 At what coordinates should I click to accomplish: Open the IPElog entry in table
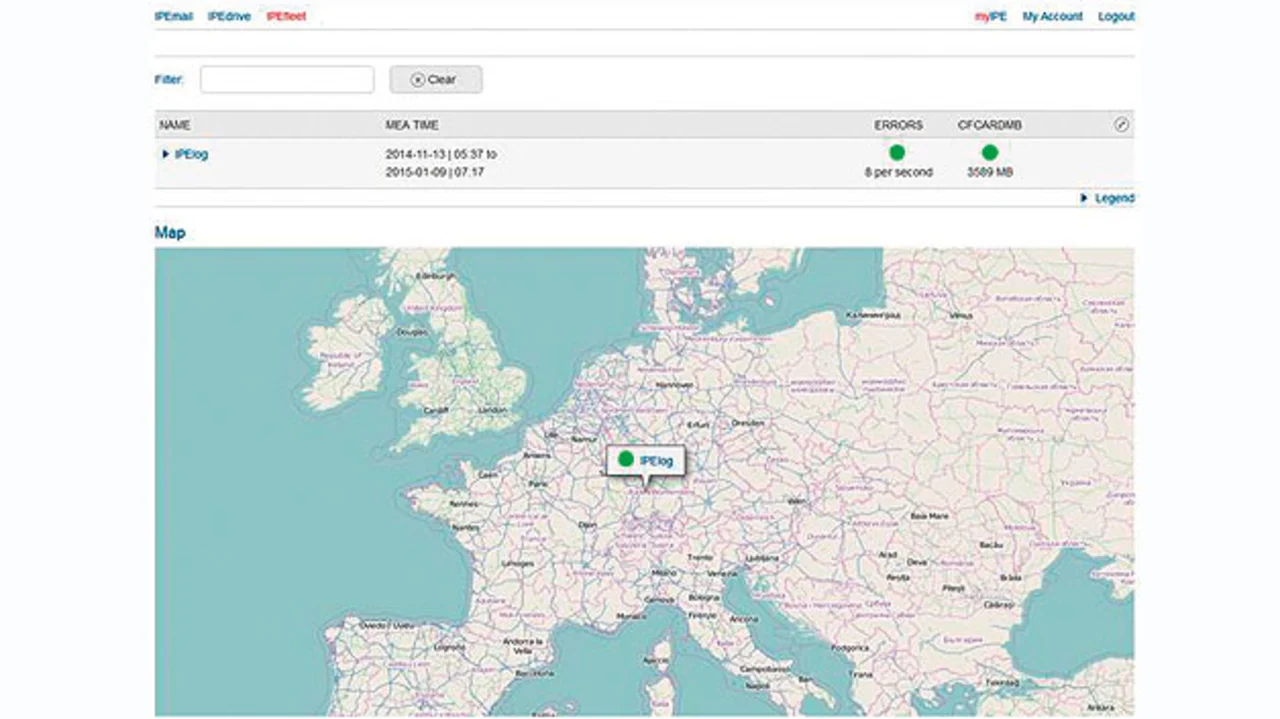(191, 154)
